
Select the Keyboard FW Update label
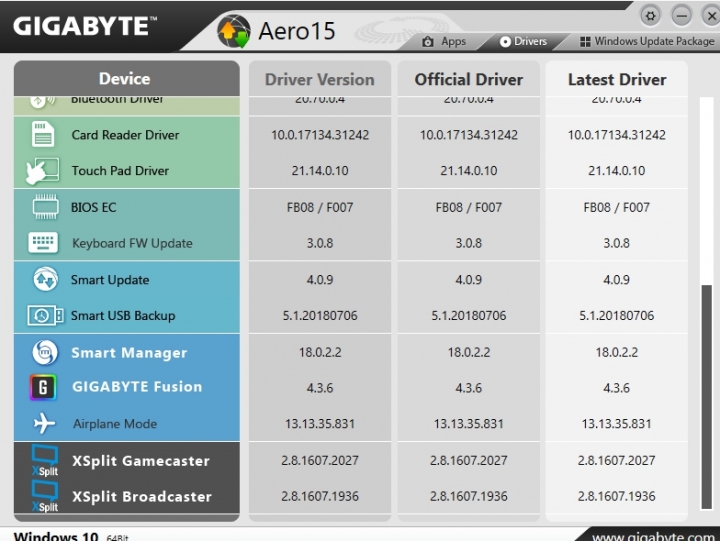point(132,243)
